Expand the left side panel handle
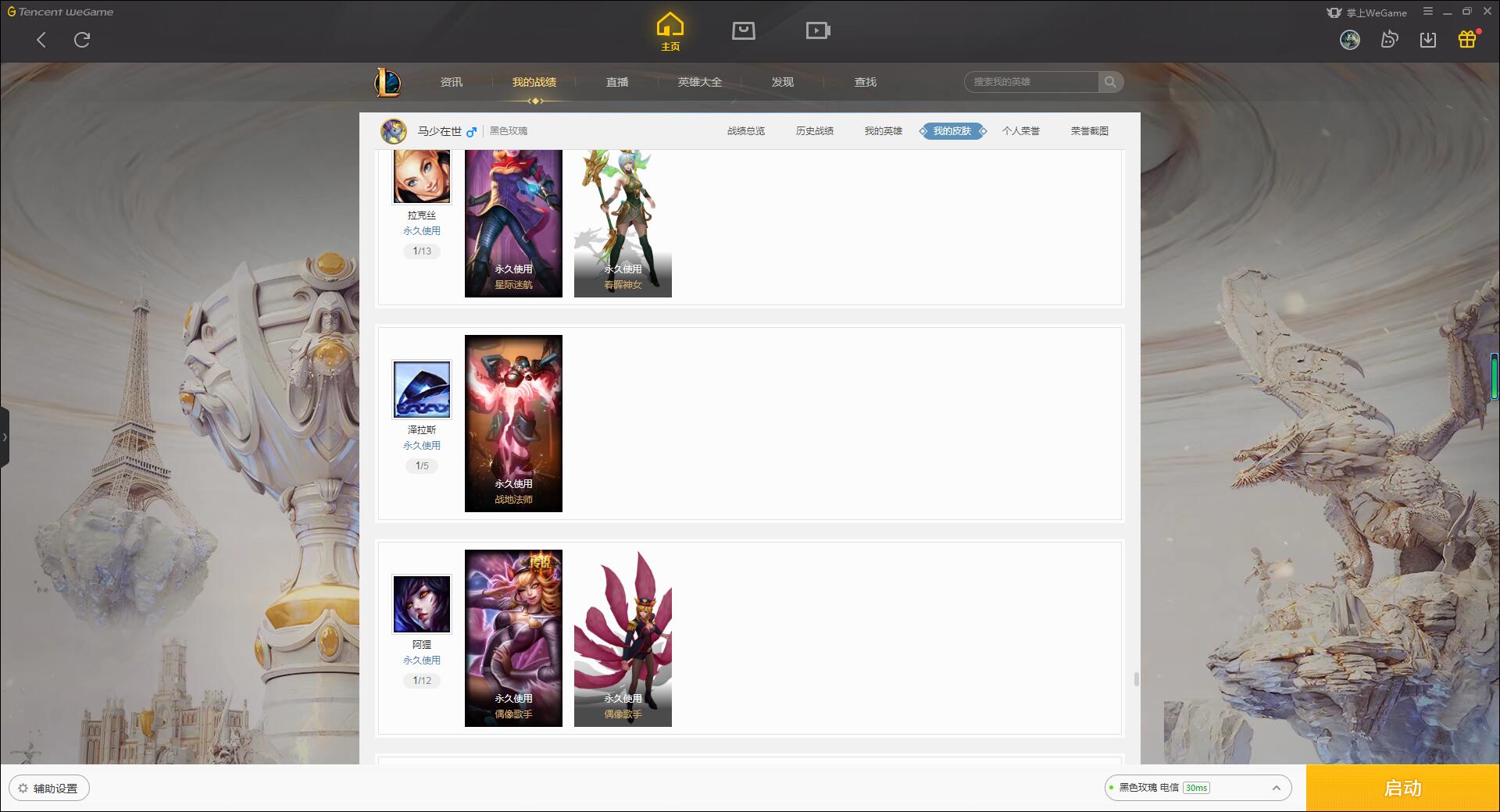Image resolution: width=1500 pixels, height=812 pixels. pos(5,437)
